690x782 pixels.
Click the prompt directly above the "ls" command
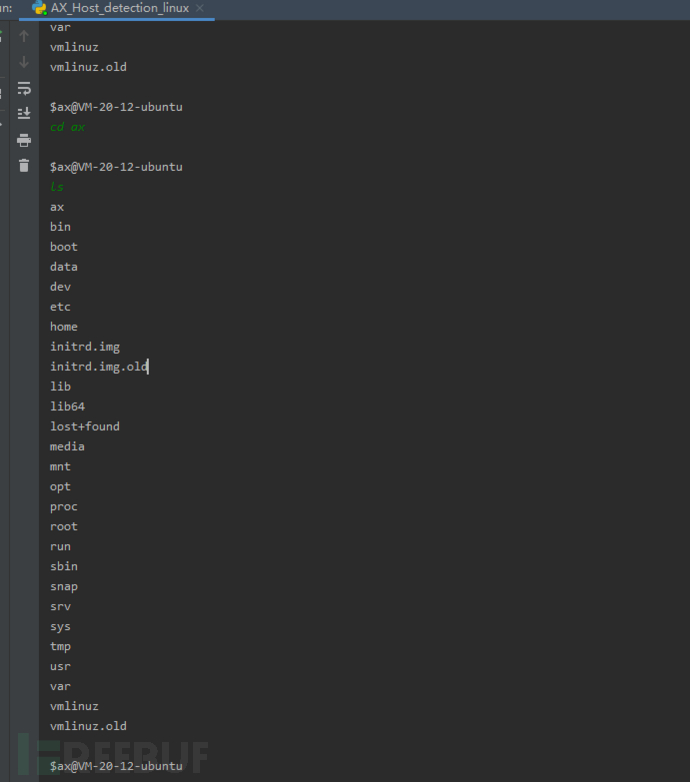[116, 167]
